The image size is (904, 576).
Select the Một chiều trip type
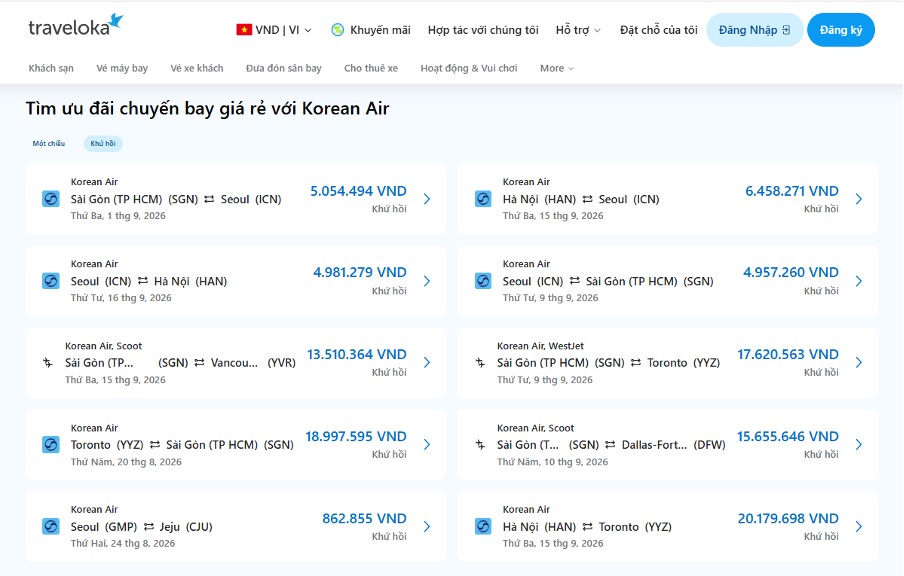click(49, 144)
